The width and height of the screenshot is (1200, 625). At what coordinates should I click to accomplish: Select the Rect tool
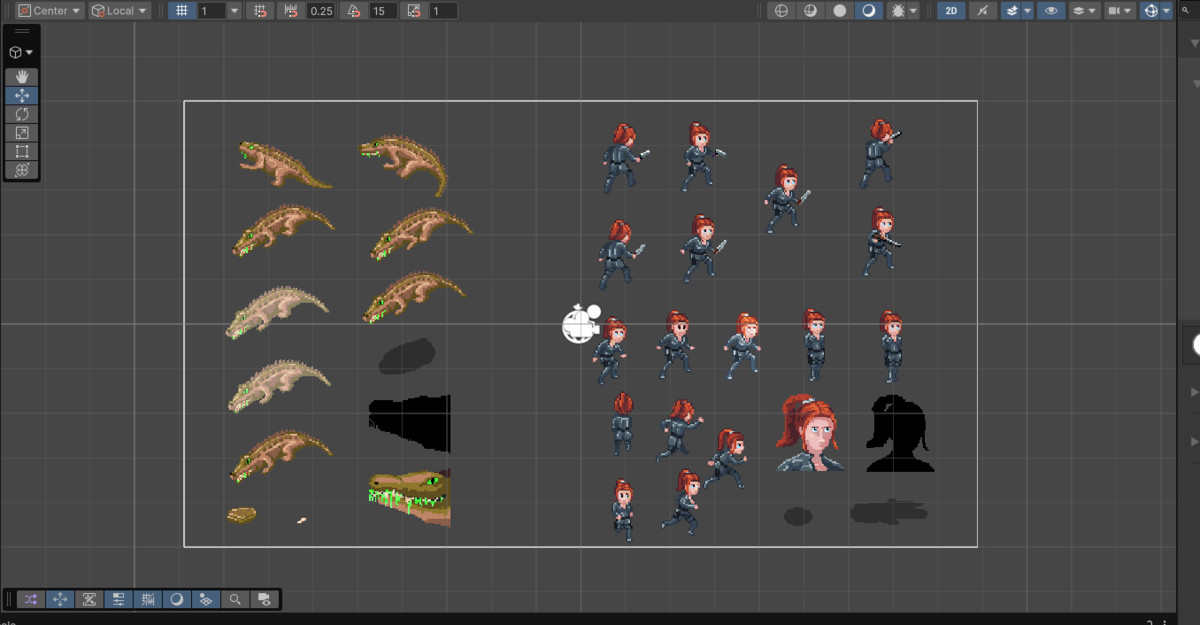click(x=22, y=151)
